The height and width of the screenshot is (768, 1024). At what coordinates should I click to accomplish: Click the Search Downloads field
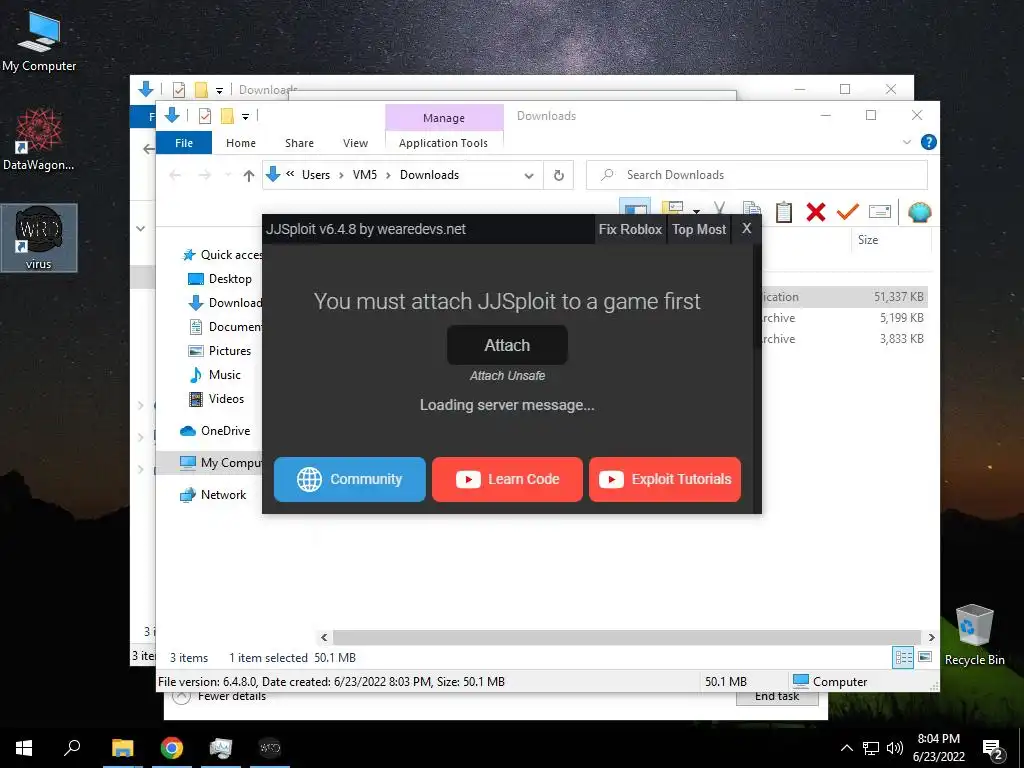click(x=757, y=175)
